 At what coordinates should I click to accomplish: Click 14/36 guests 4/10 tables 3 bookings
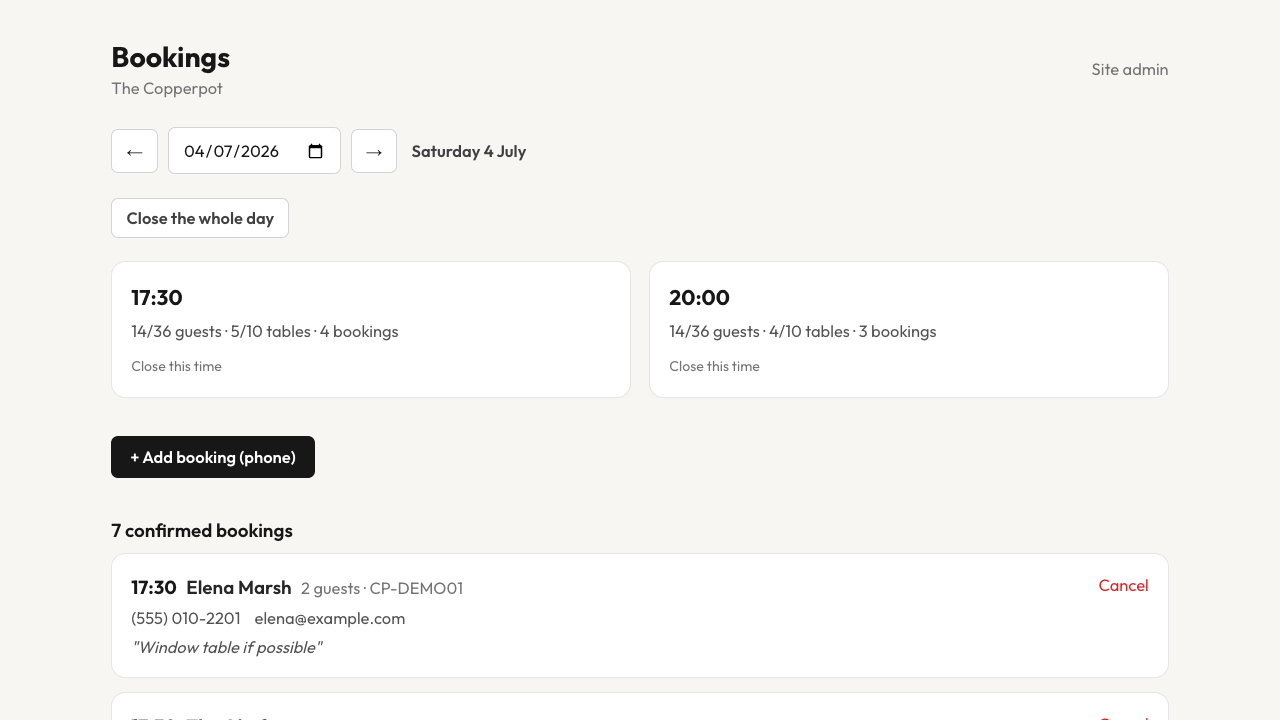pos(803,331)
